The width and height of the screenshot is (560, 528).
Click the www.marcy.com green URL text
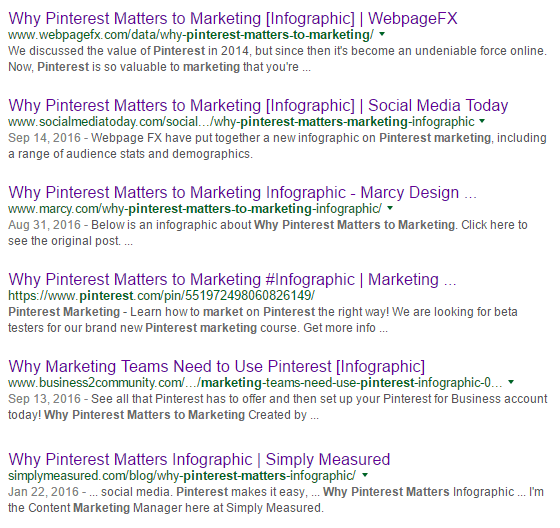point(195,209)
